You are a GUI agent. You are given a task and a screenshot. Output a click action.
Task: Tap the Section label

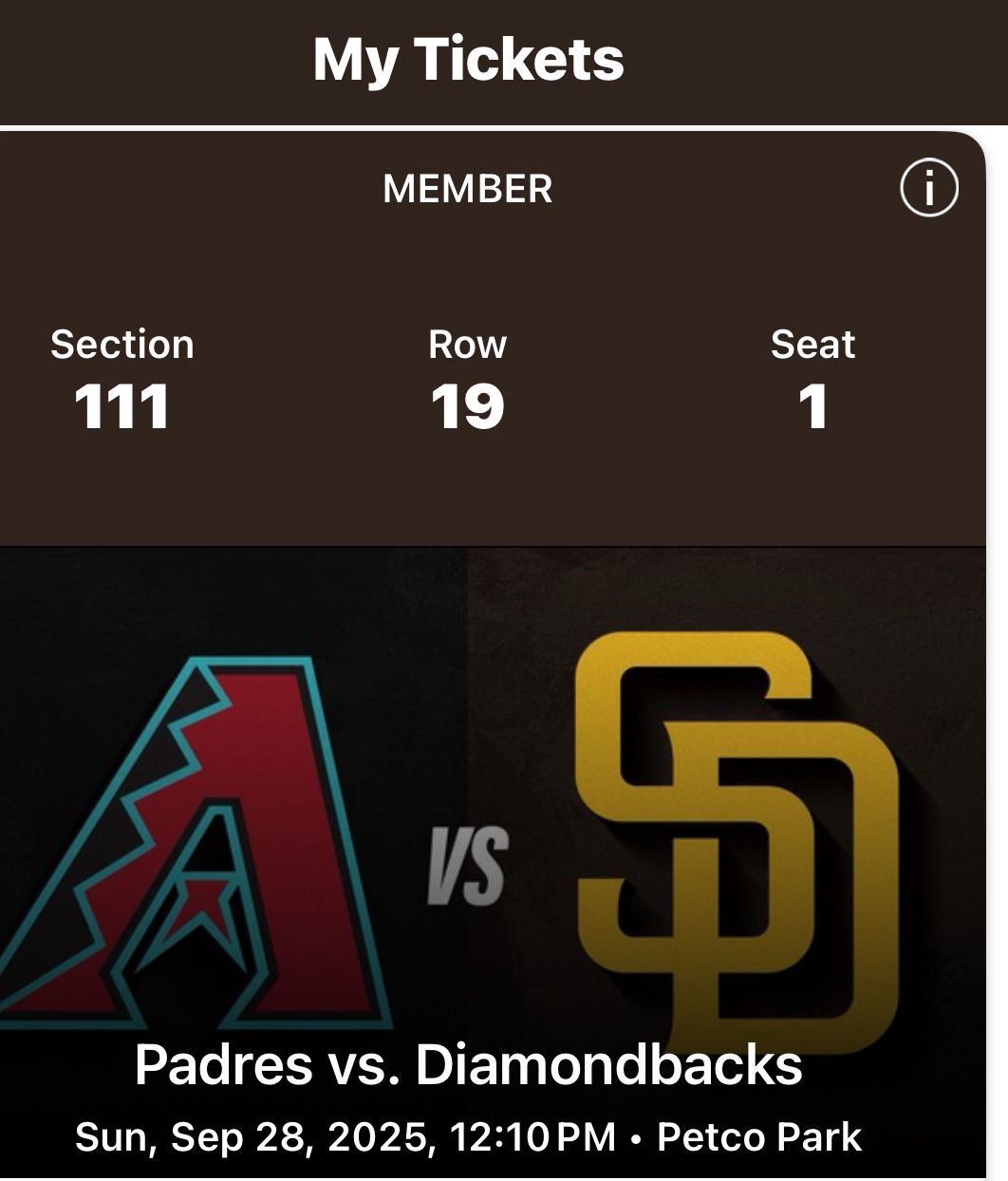122,344
